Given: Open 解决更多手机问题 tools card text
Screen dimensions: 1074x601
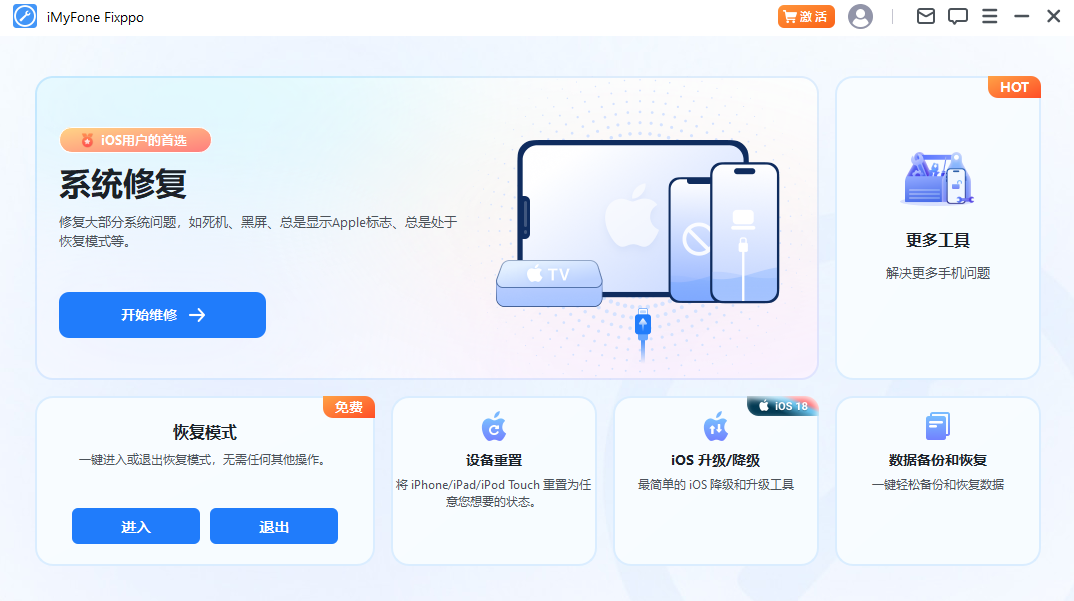Looking at the screenshot, I should [938, 273].
